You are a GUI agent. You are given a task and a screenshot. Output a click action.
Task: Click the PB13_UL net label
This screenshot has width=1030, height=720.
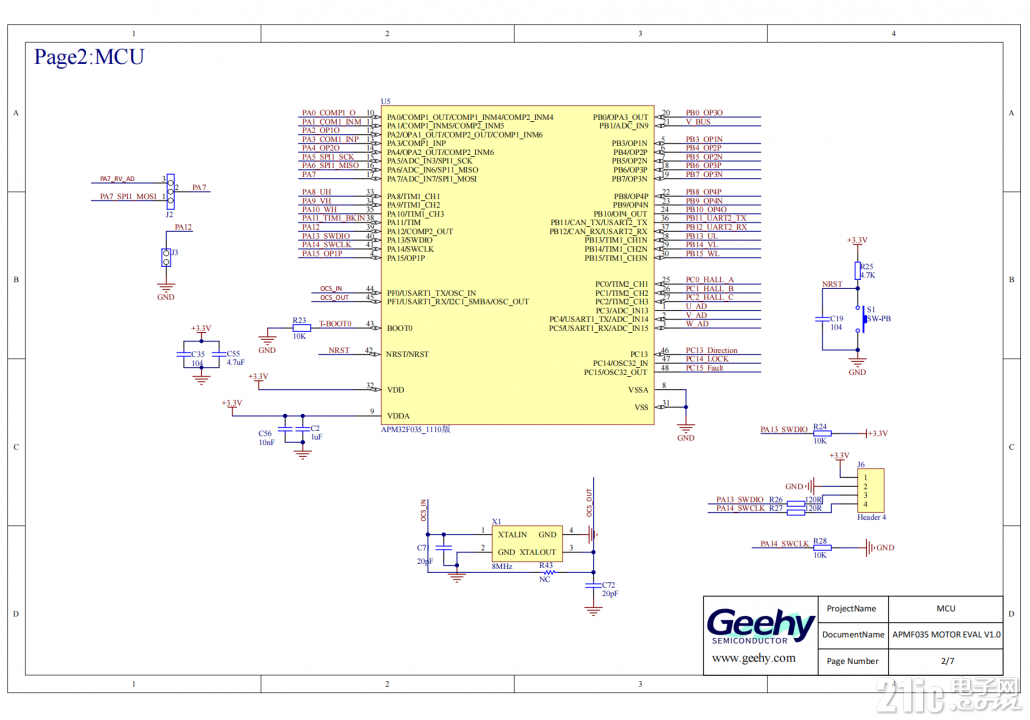pos(702,236)
